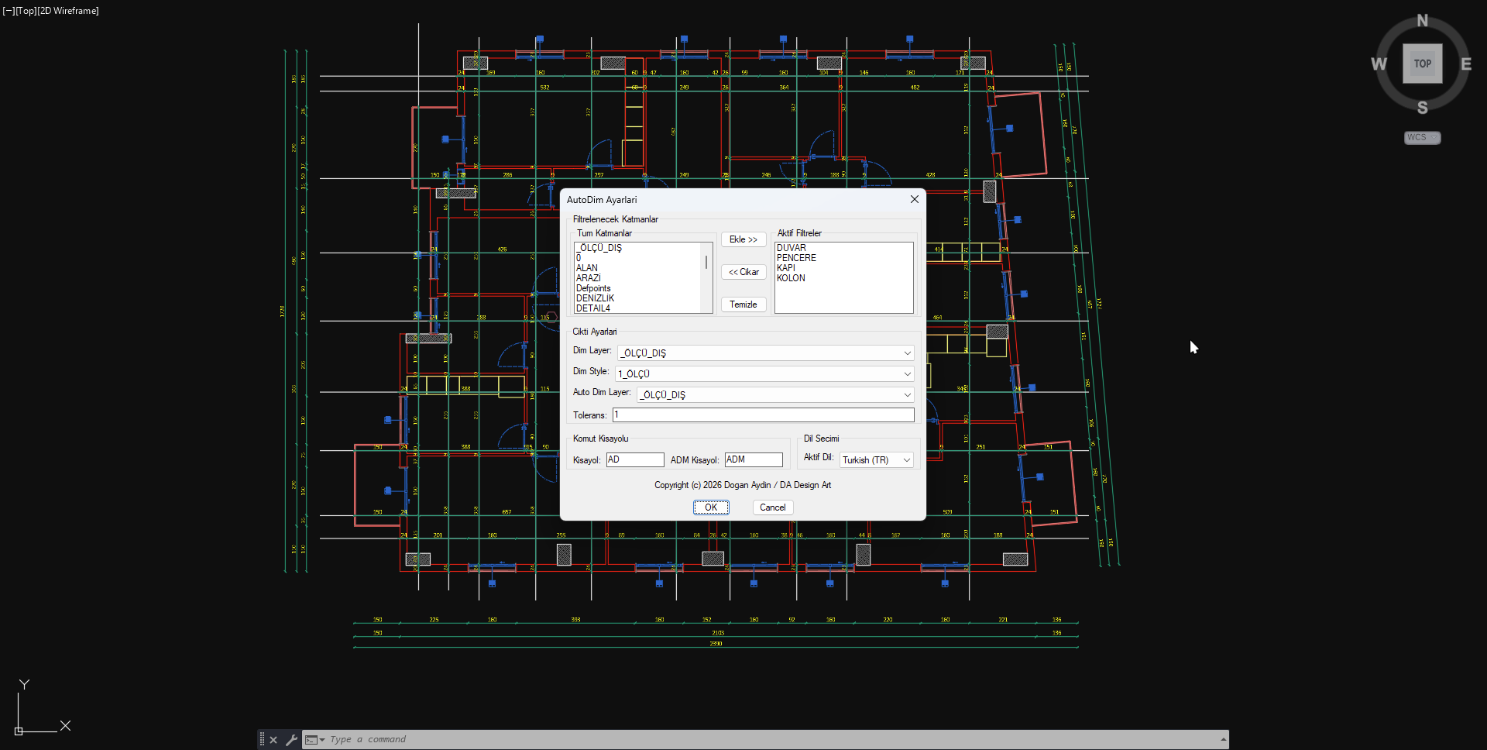Click the Kisayol input field containing AD
Image resolution: width=1487 pixels, height=750 pixels.
click(x=635, y=460)
